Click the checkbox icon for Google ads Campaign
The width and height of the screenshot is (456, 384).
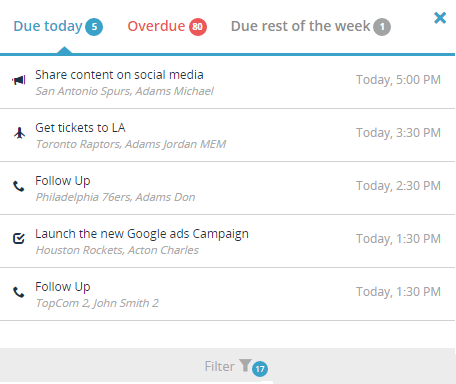point(19,238)
